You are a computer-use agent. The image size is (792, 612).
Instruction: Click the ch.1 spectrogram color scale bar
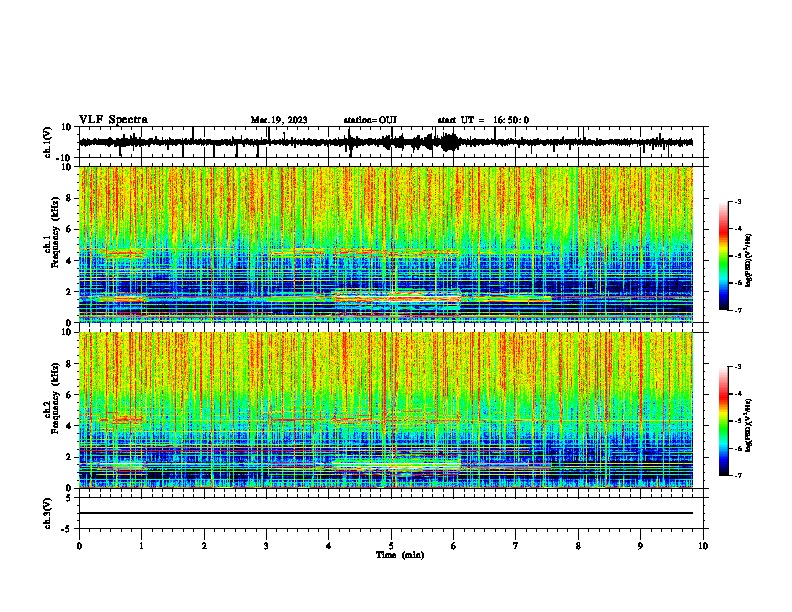(x=724, y=256)
